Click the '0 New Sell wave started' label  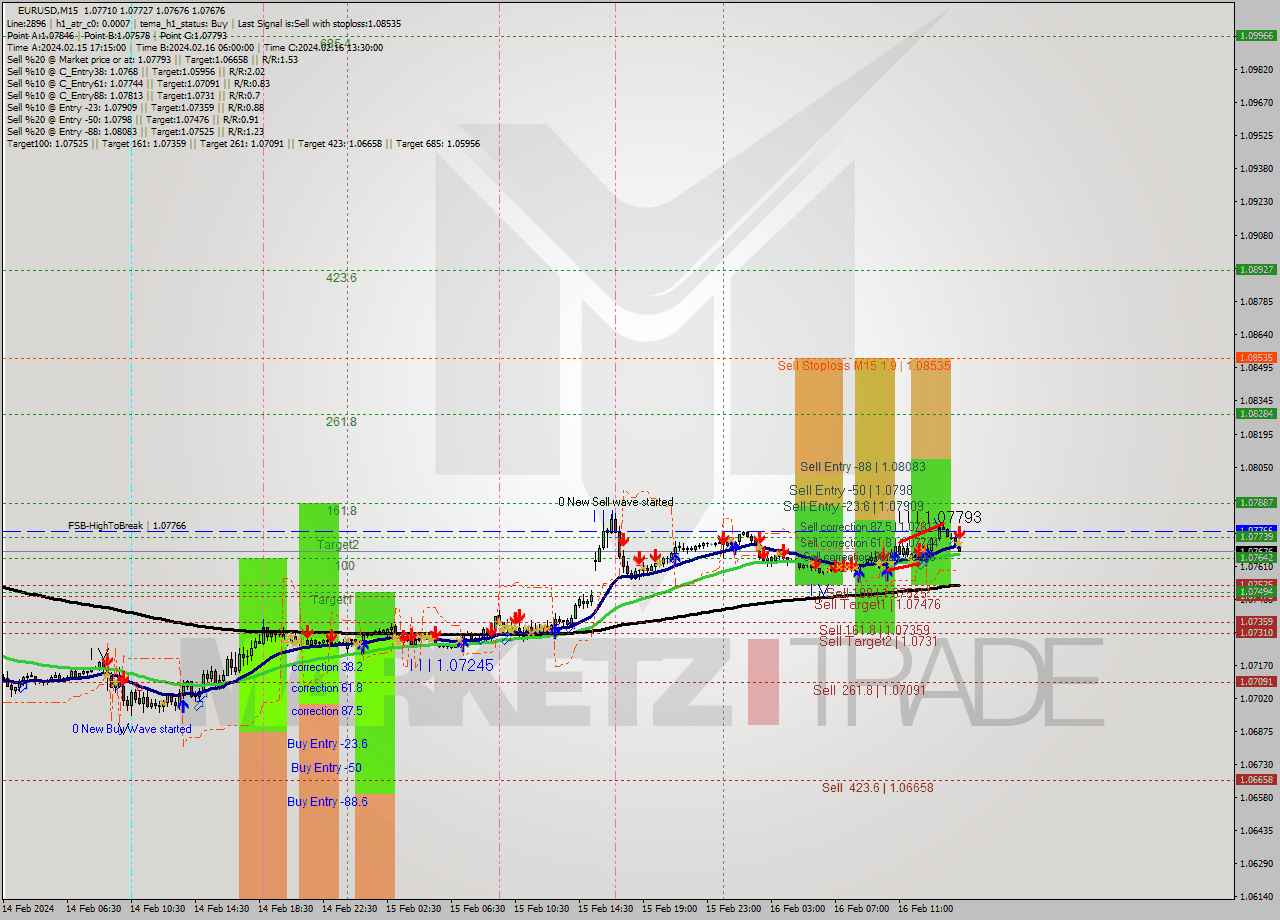(x=616, y=502)
